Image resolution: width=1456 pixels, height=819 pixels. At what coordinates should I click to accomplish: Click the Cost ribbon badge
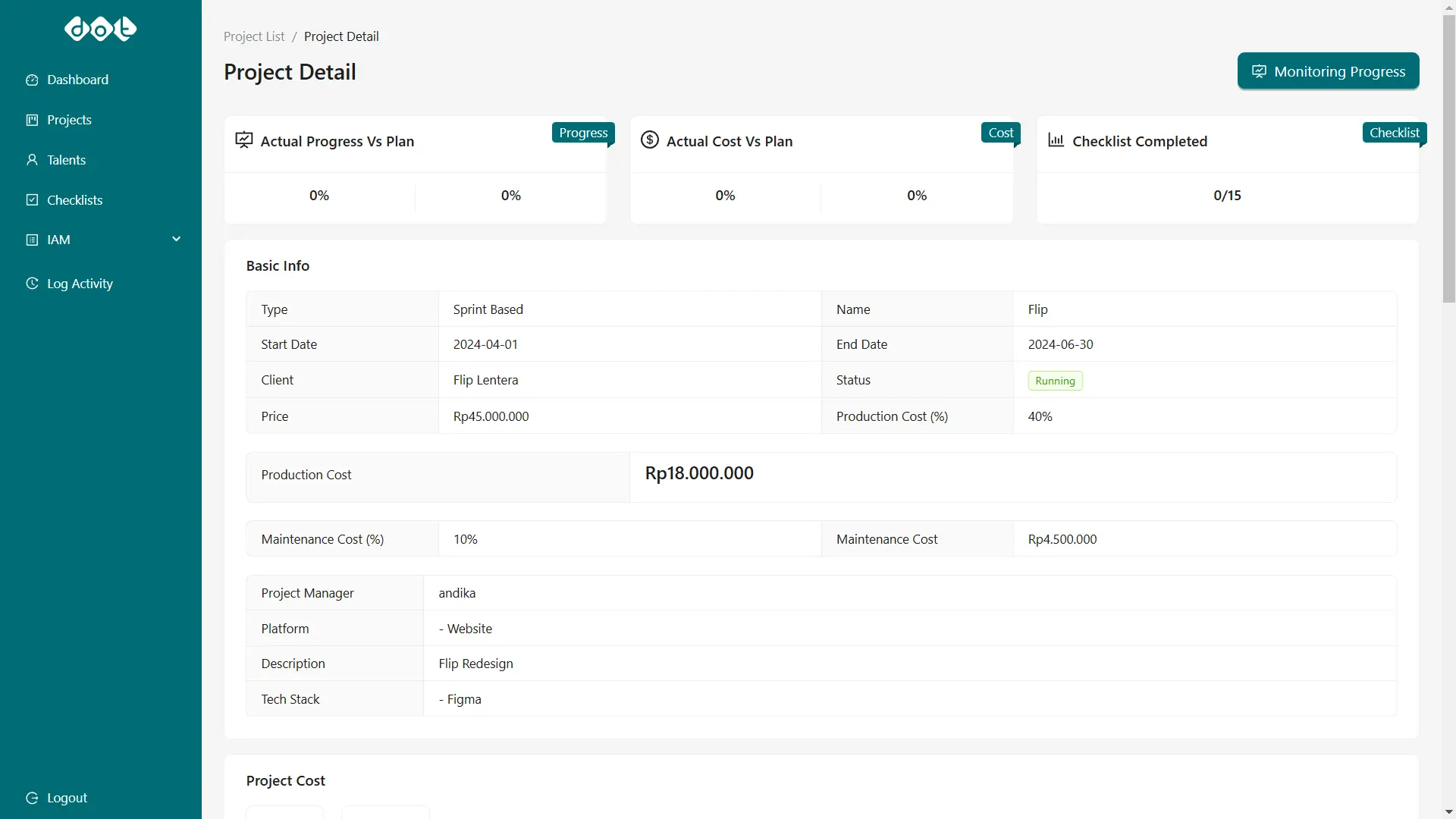click(x=1000, y=133)
